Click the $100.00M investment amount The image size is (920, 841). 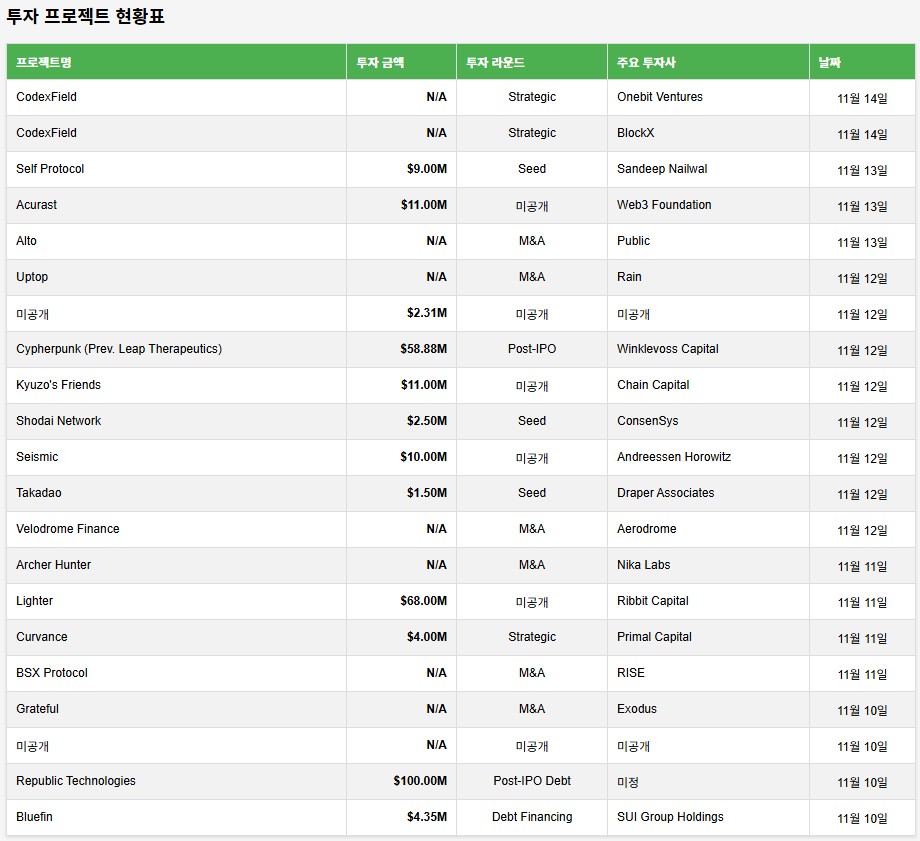[x=420, y=781]
